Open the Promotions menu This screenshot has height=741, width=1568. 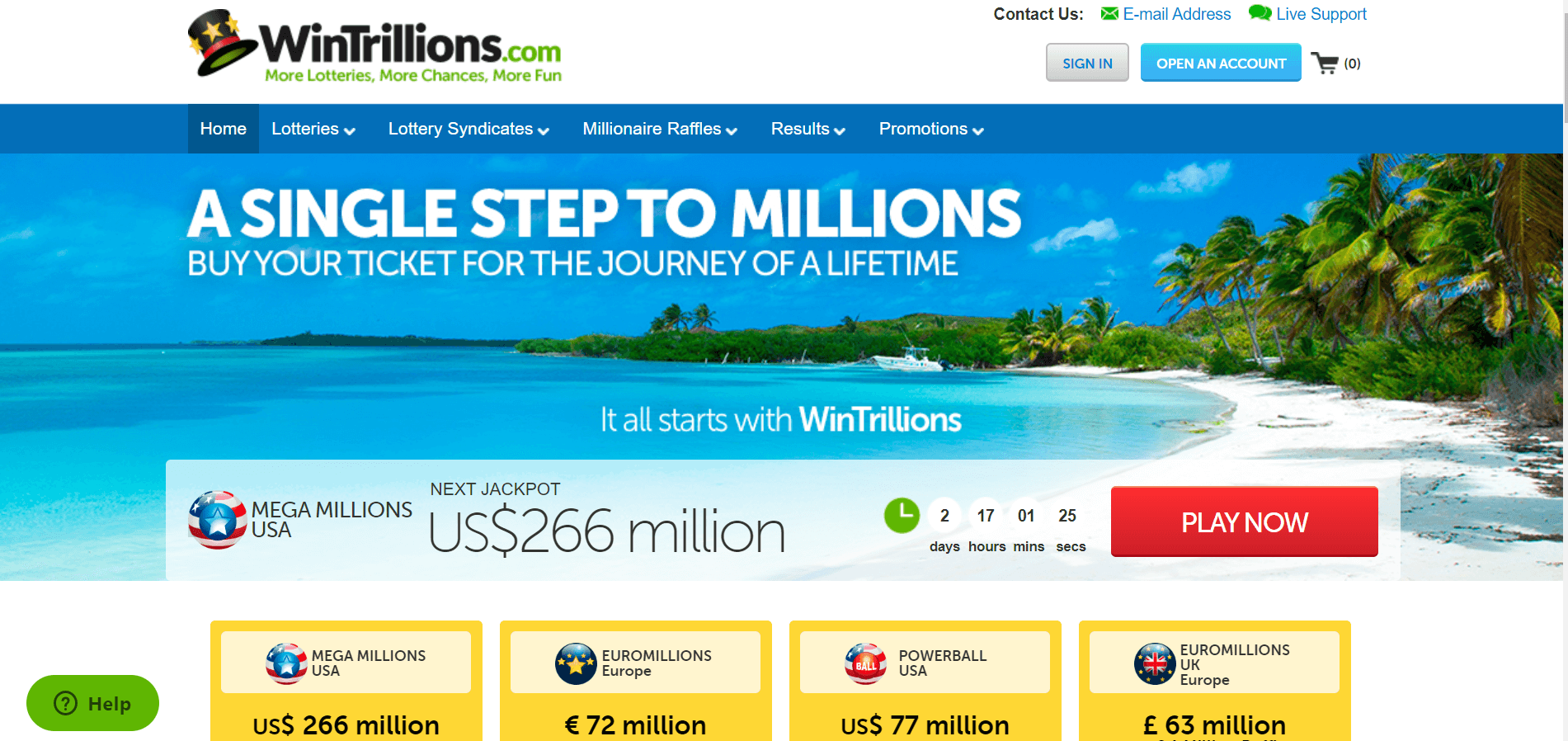point(931,129)
